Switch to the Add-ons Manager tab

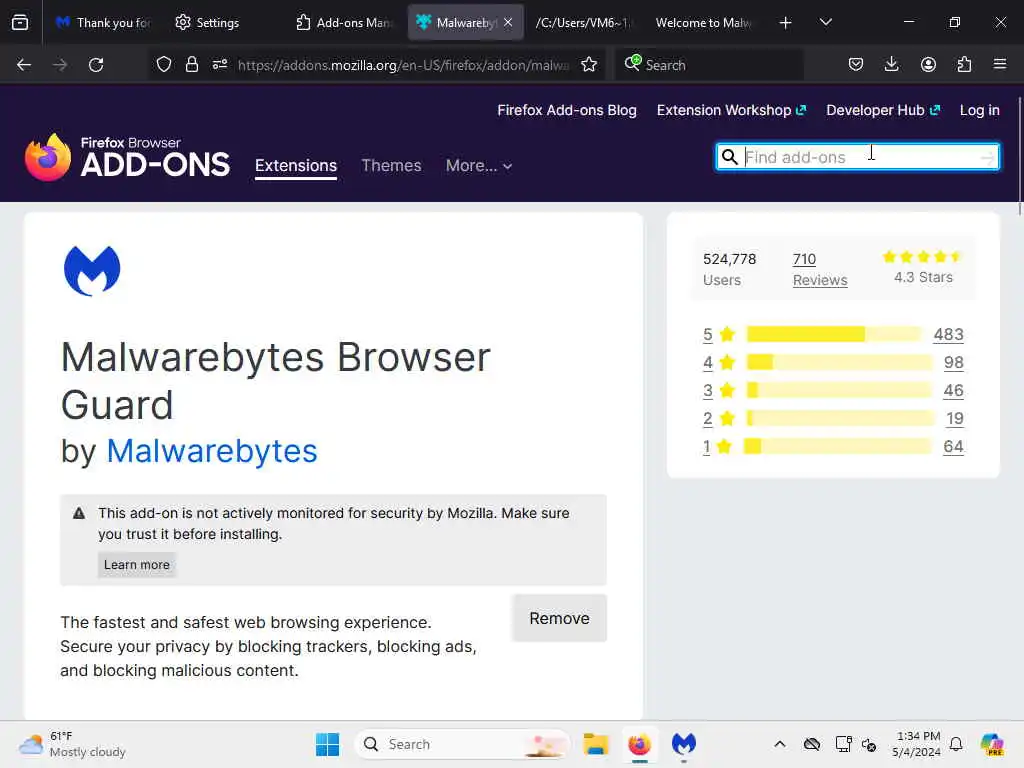344,22
